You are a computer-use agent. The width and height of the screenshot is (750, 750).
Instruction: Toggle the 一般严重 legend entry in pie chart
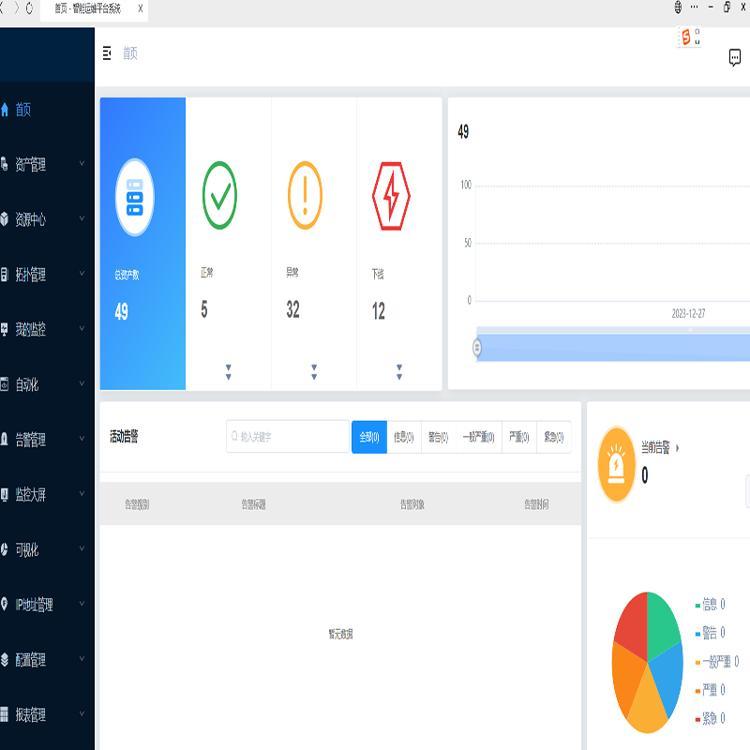point(716,661)
